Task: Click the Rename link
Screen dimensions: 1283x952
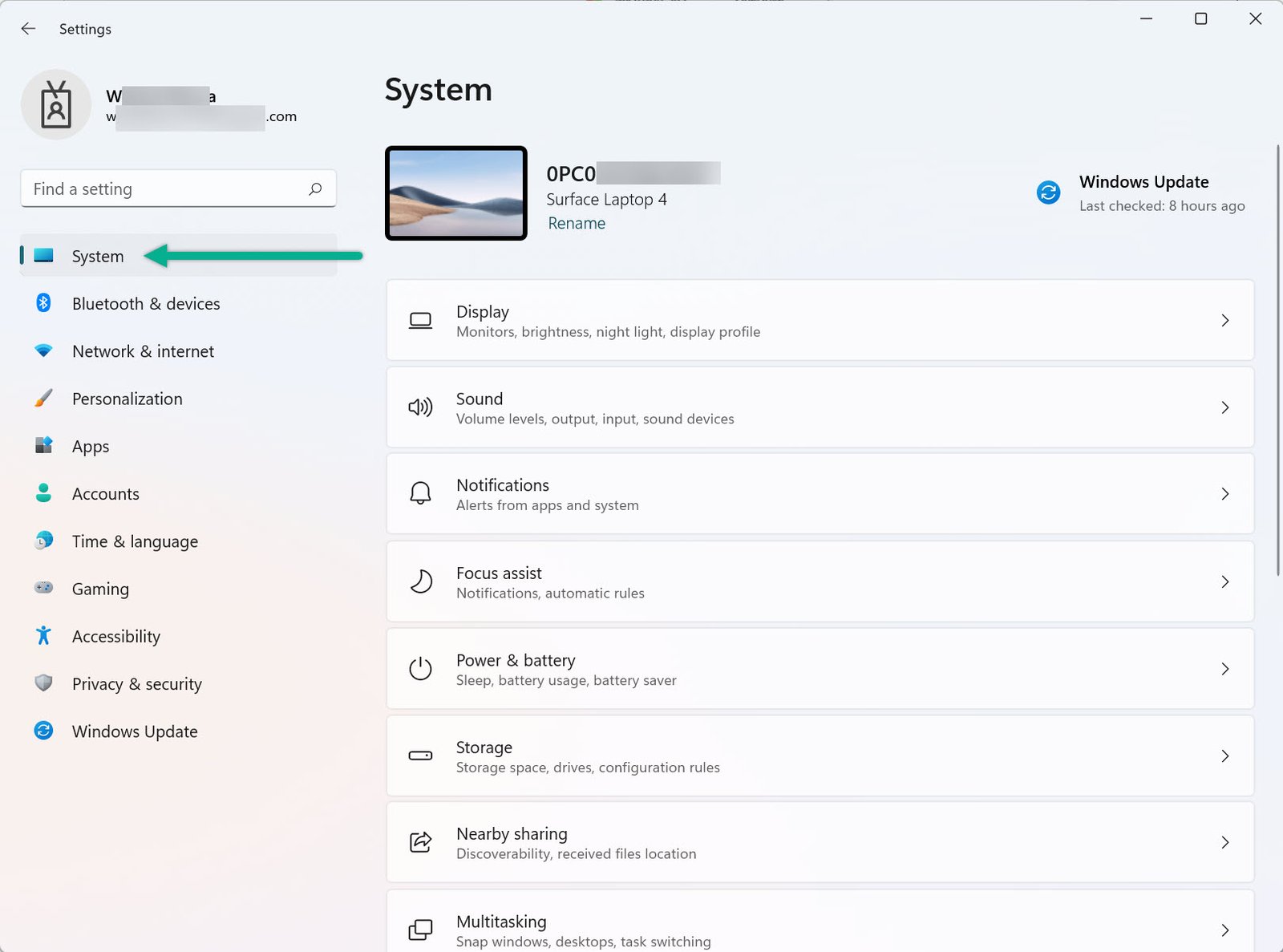Action: pos(577,223)
